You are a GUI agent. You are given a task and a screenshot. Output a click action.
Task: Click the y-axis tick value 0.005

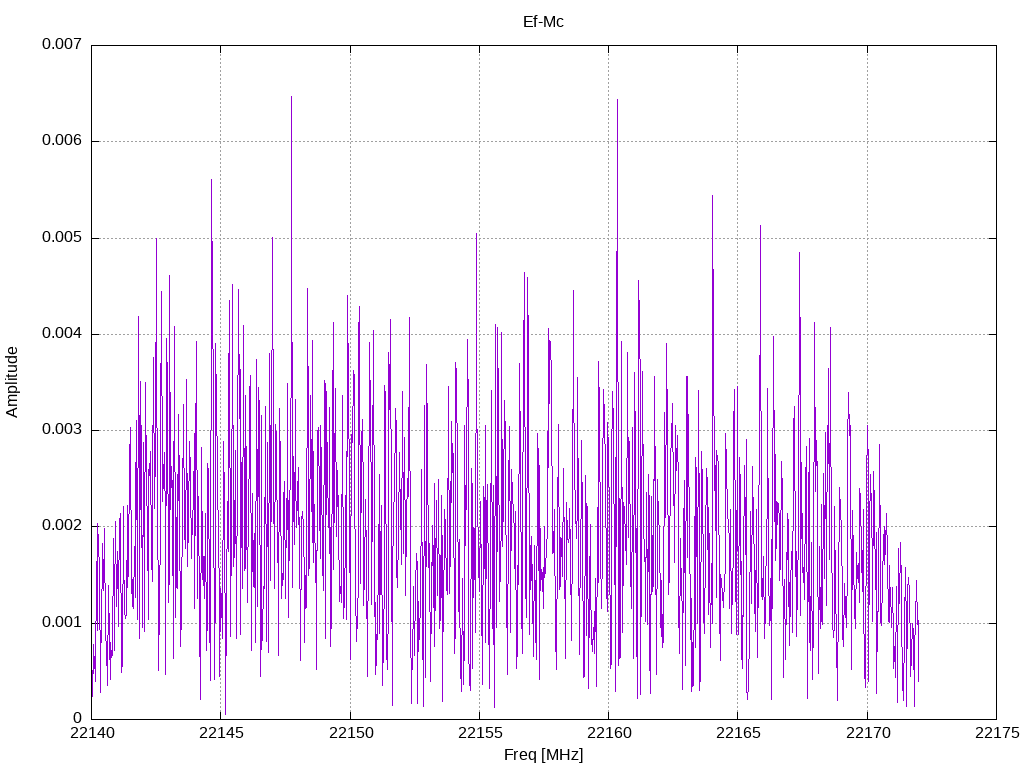[62, 237]
